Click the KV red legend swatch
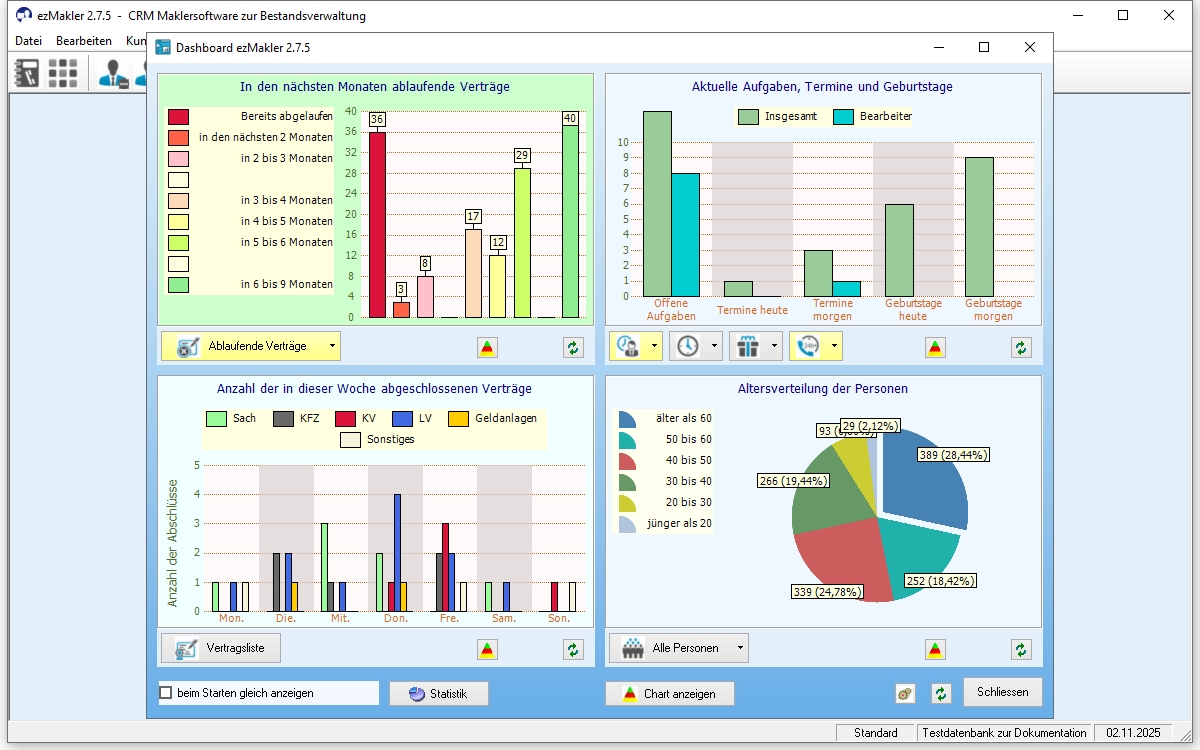Viewport: 1200px width, 750px height. point(345,419)
